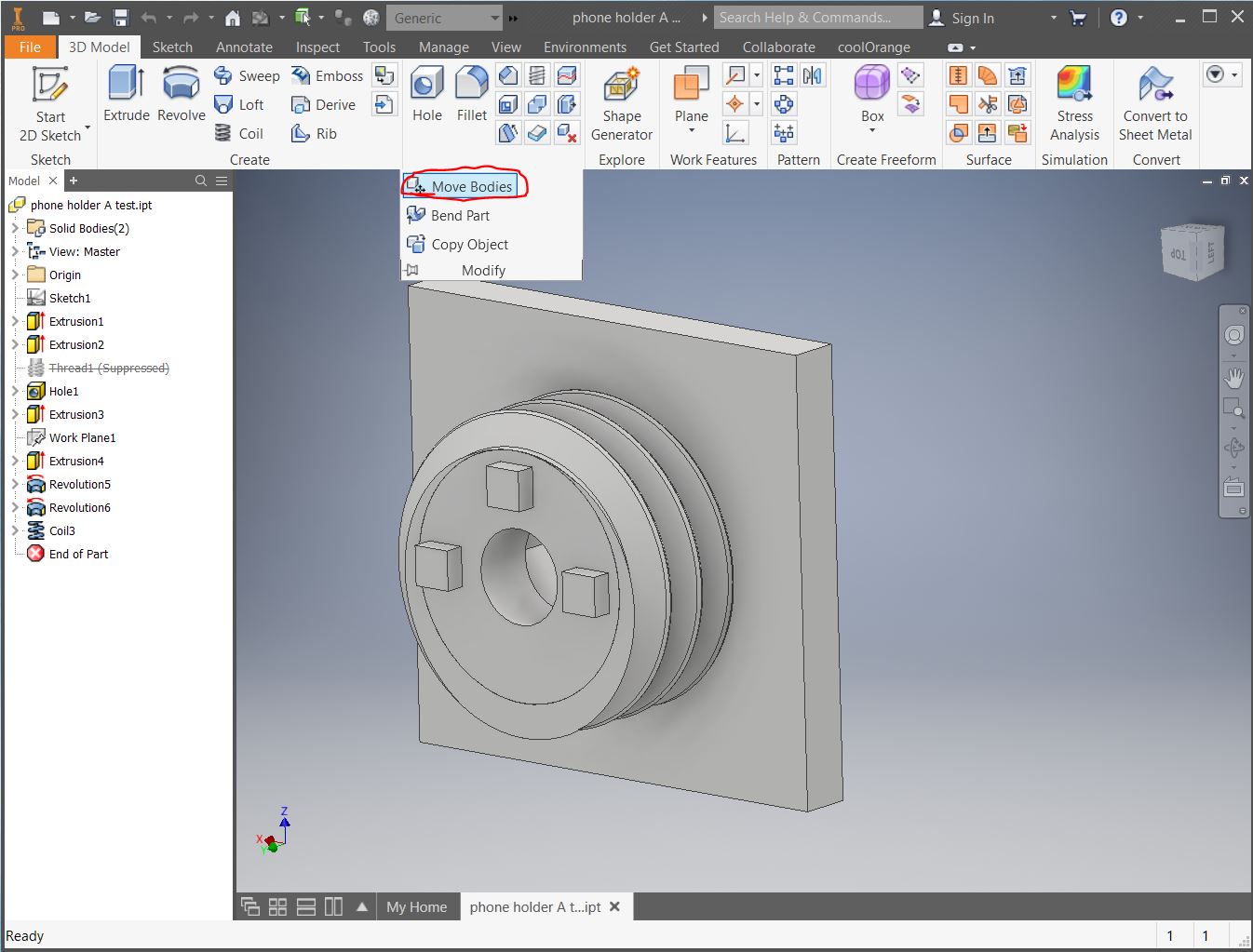Open the Generic material dropdown
This screenshot has width=1253, height=952.
[445, 18]
